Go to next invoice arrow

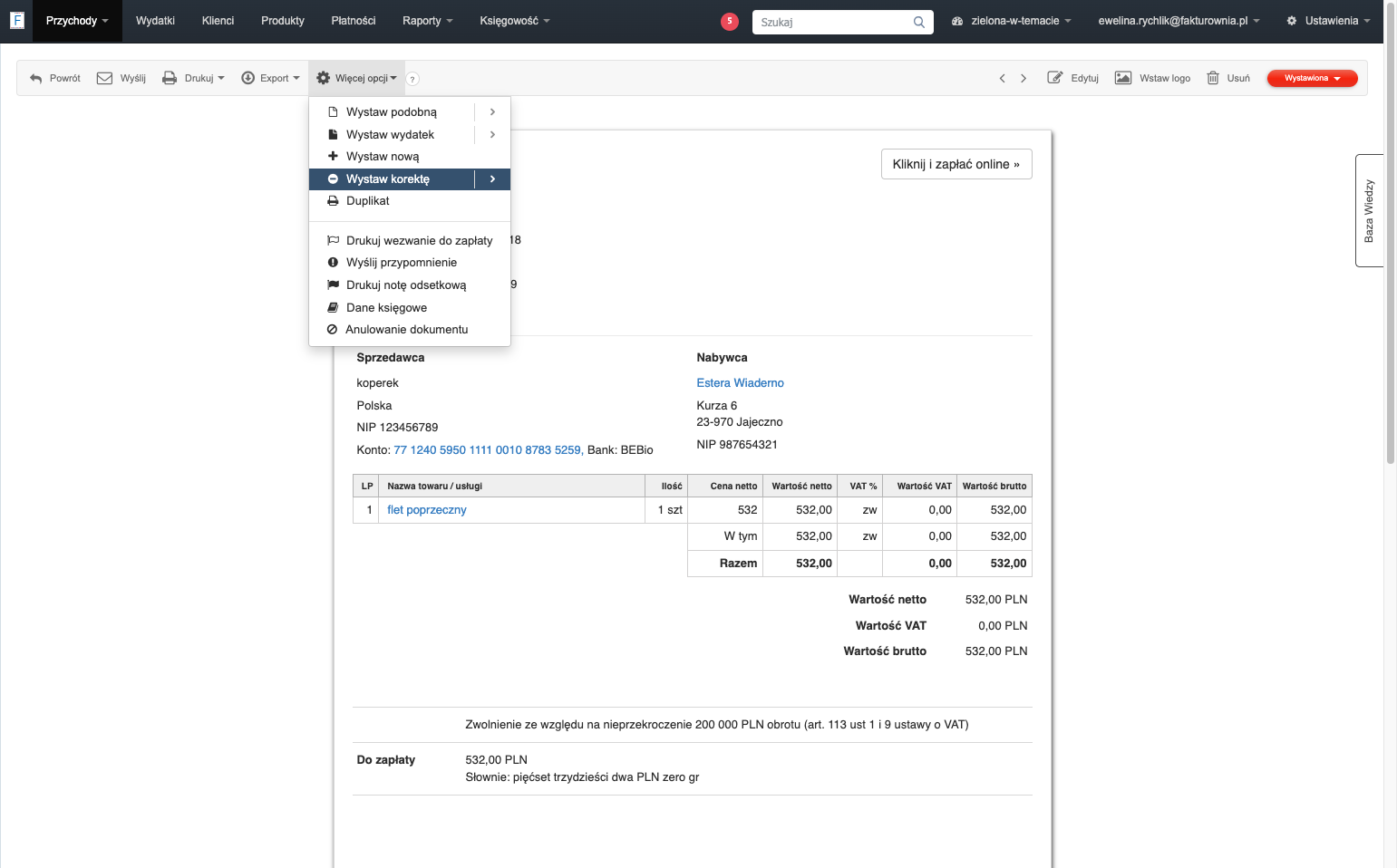1023,78
